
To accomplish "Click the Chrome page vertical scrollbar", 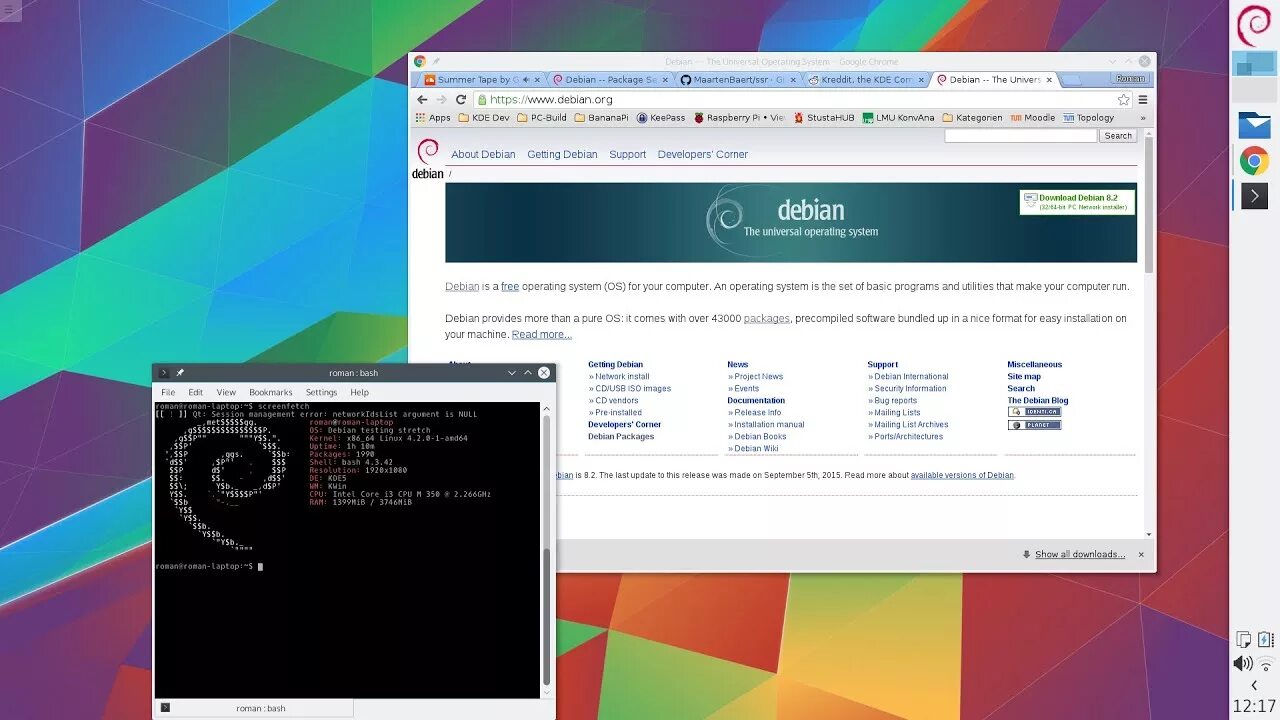I will [x=1149, y=204].
